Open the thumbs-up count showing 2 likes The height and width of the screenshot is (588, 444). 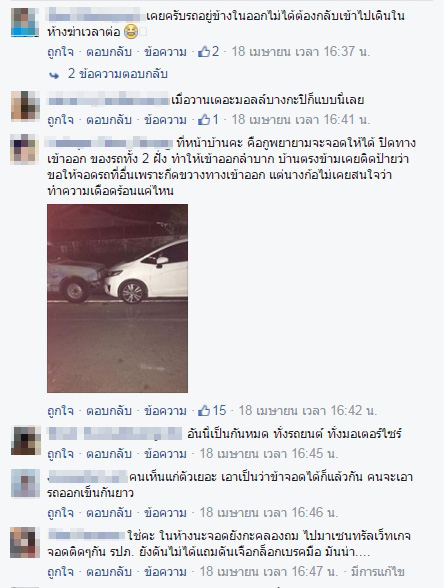pyautogui.click(x=208, y=51)
